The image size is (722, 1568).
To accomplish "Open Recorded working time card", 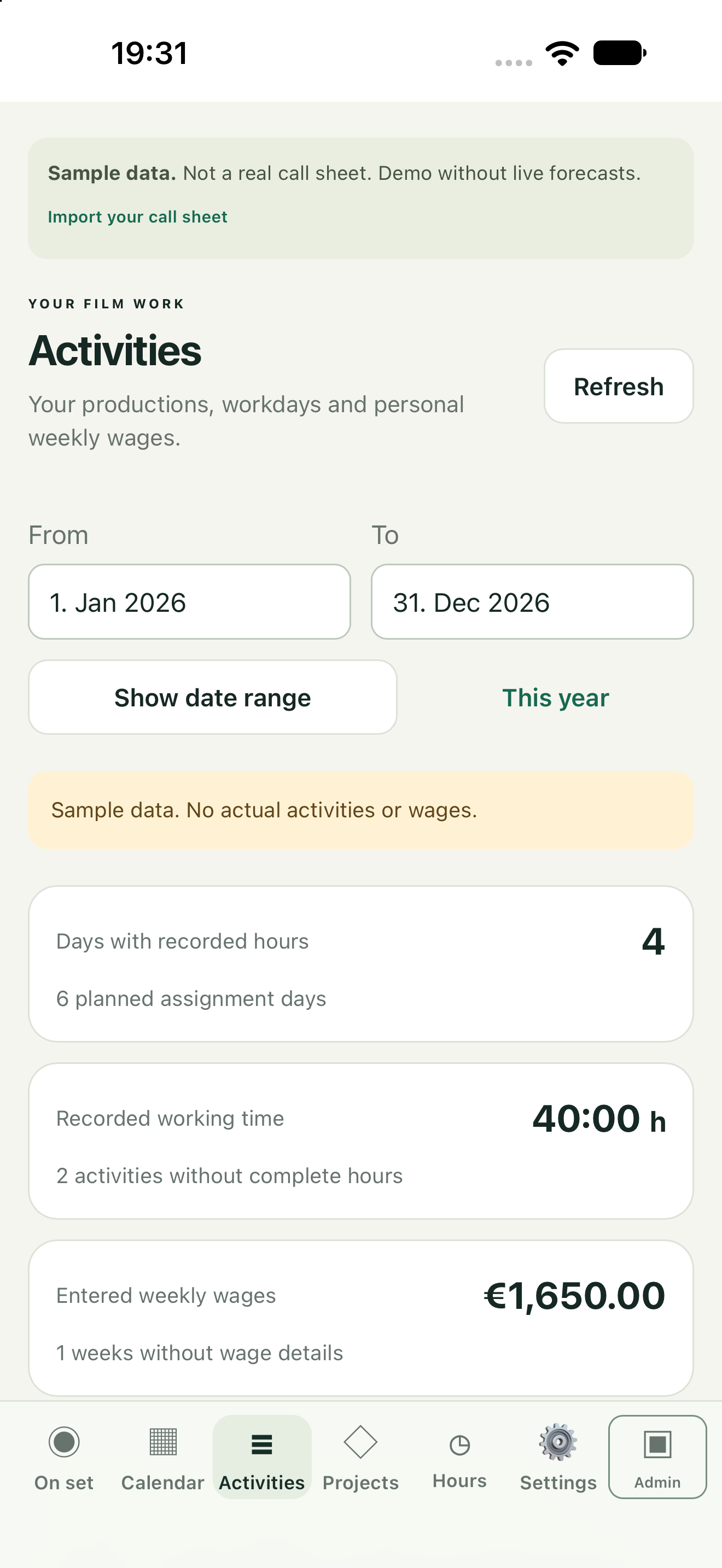I will pyautogui.click(x=361, y=1140).
